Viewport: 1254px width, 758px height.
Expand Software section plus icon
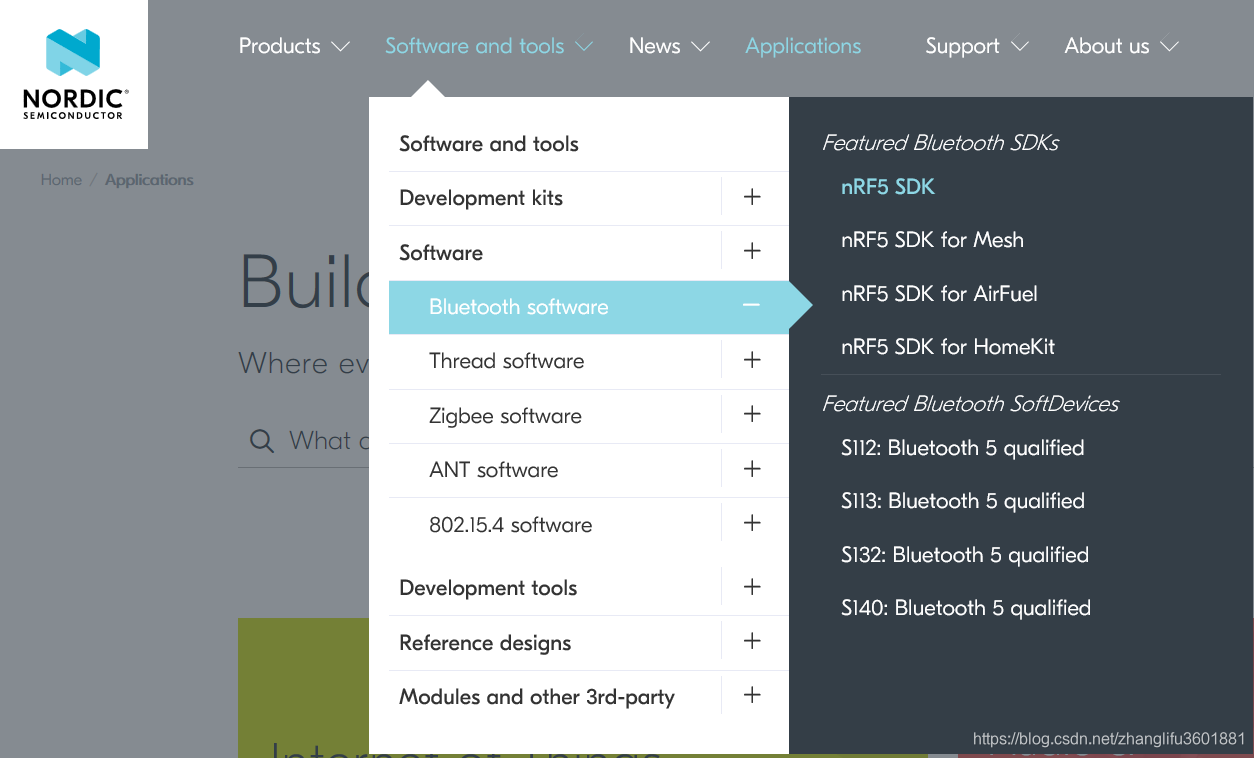tap(753, 252)
